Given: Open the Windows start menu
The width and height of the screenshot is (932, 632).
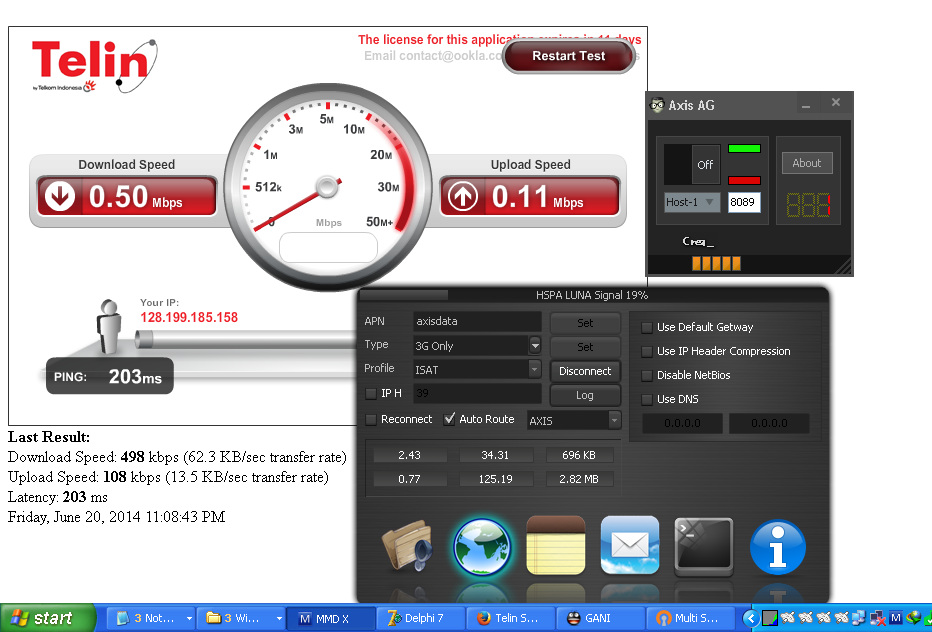Looking at the screenshot, I should (x=48, y=618).
